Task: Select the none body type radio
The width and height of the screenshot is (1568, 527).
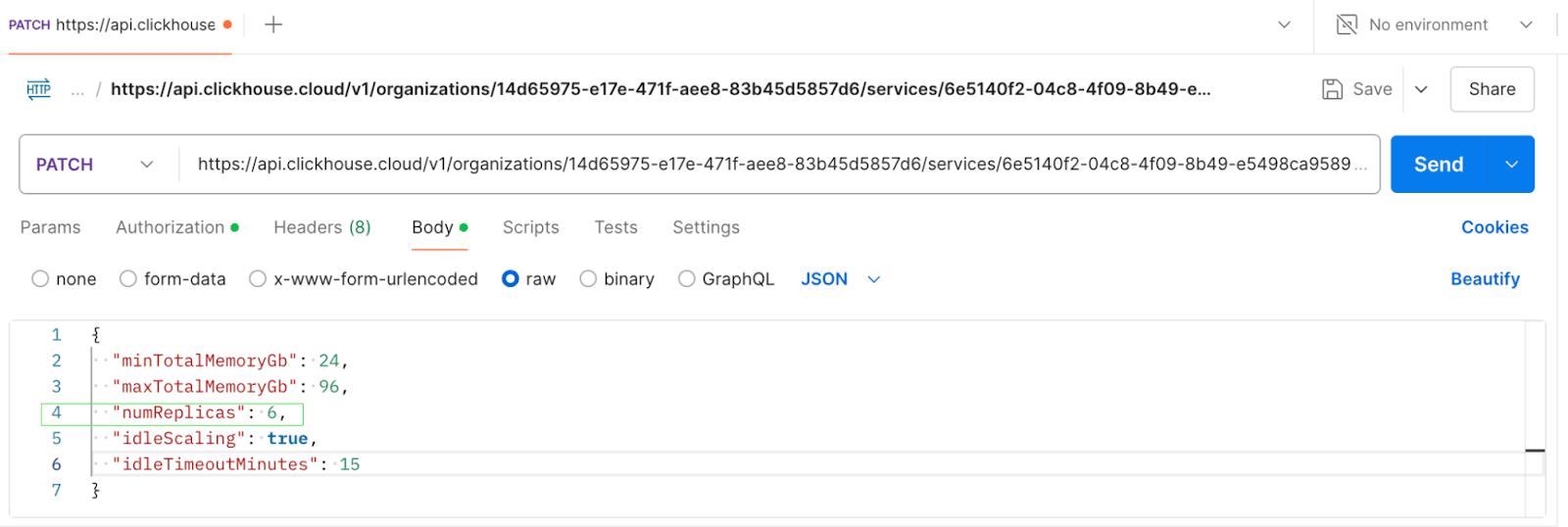Action: click(x=40, y=279)
